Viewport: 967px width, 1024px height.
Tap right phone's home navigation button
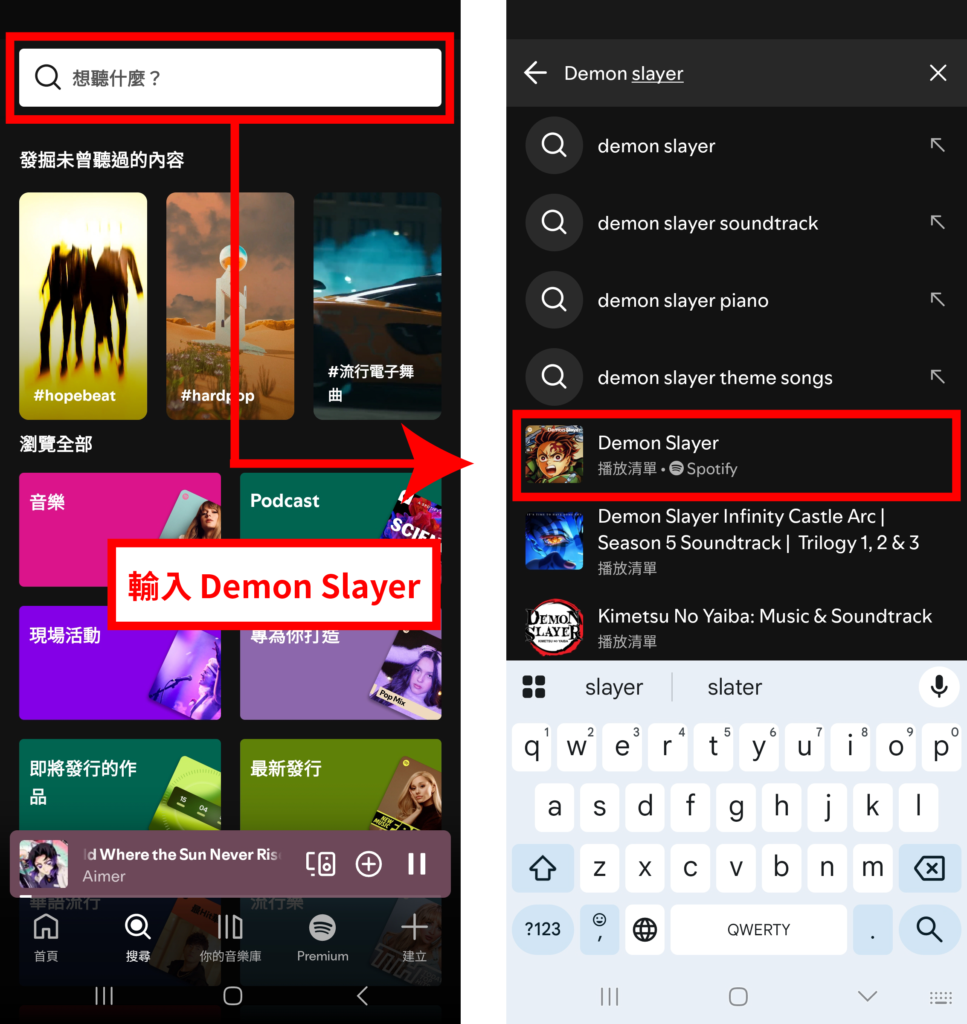(x=738, y=997)
